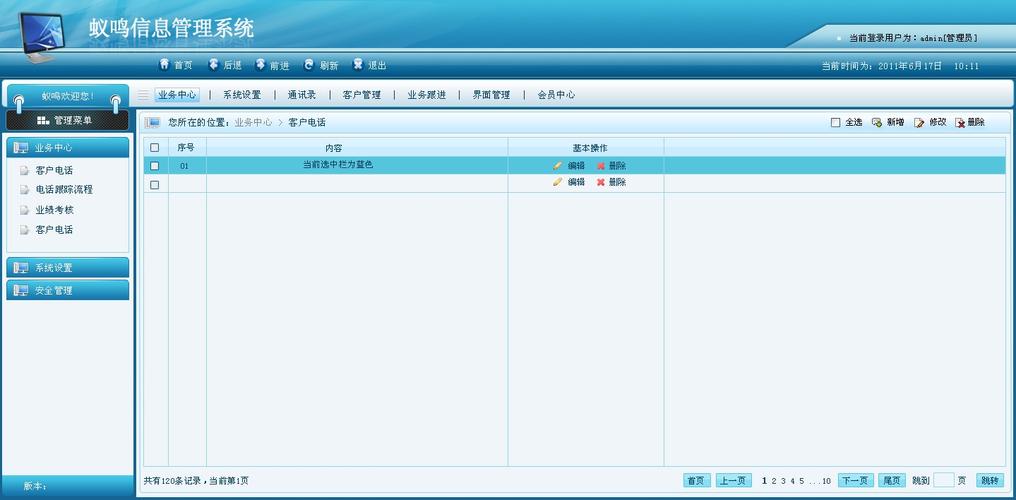
Task: Open the 客户管理 tab
Action: click(x=362, y=95)
